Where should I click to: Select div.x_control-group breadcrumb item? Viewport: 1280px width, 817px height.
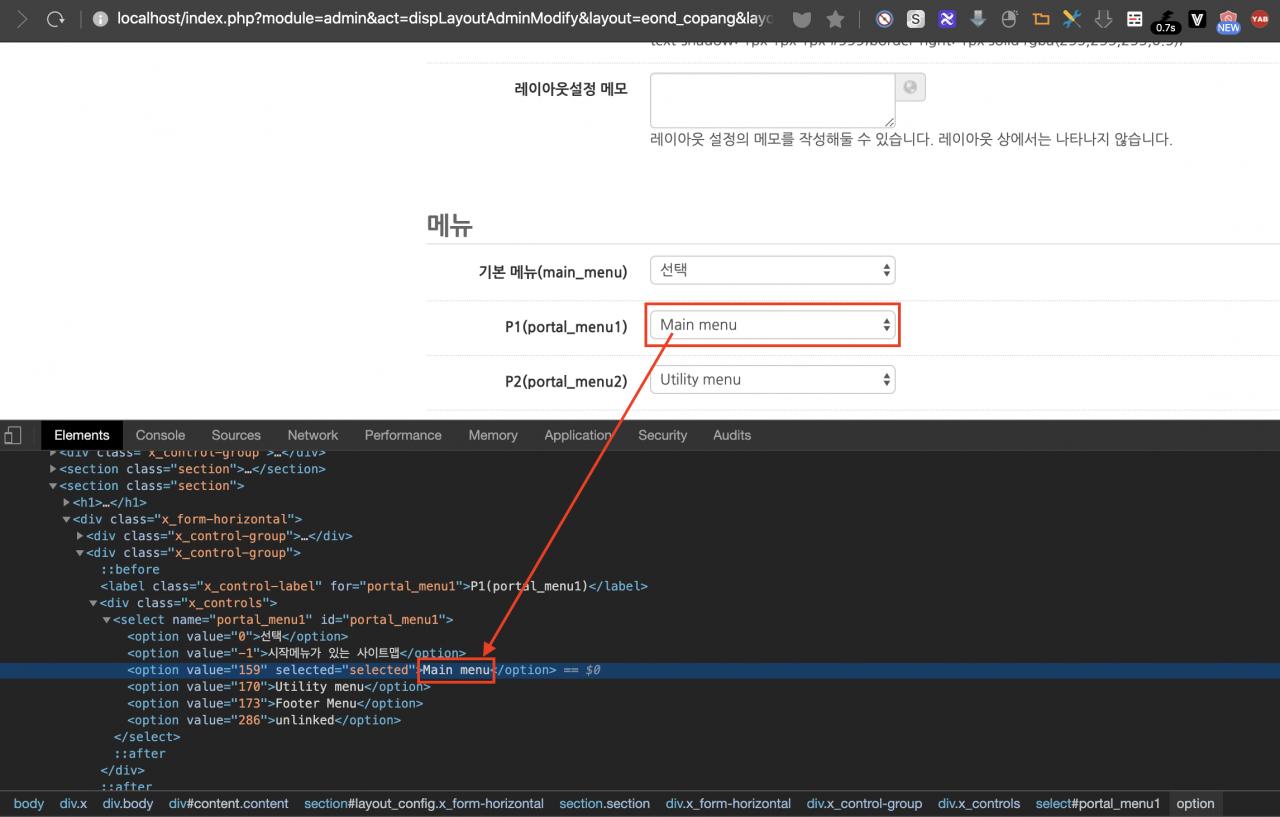coord(864,803)
